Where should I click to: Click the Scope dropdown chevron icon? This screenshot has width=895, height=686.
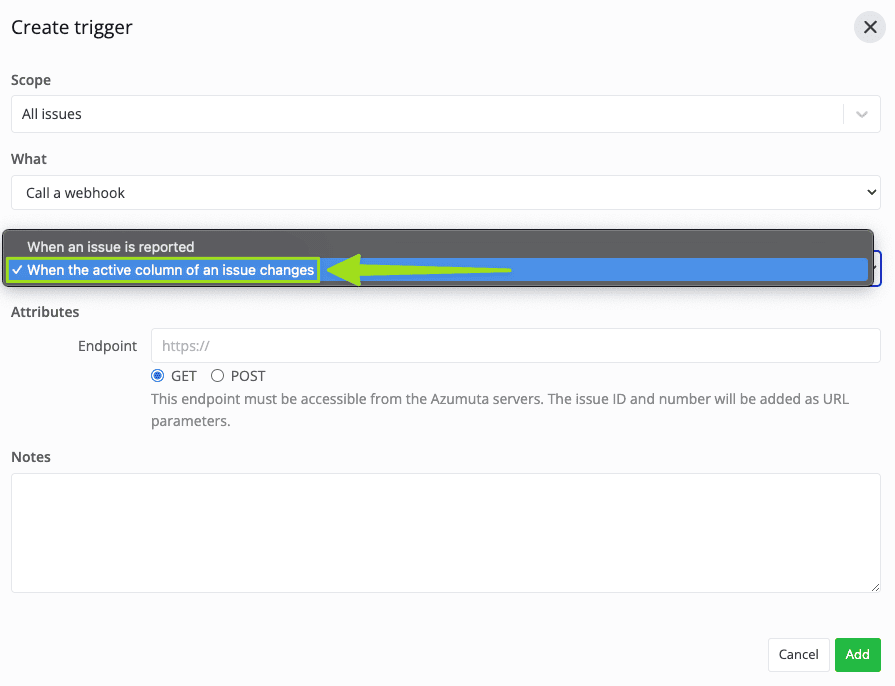tap(861, 113)
